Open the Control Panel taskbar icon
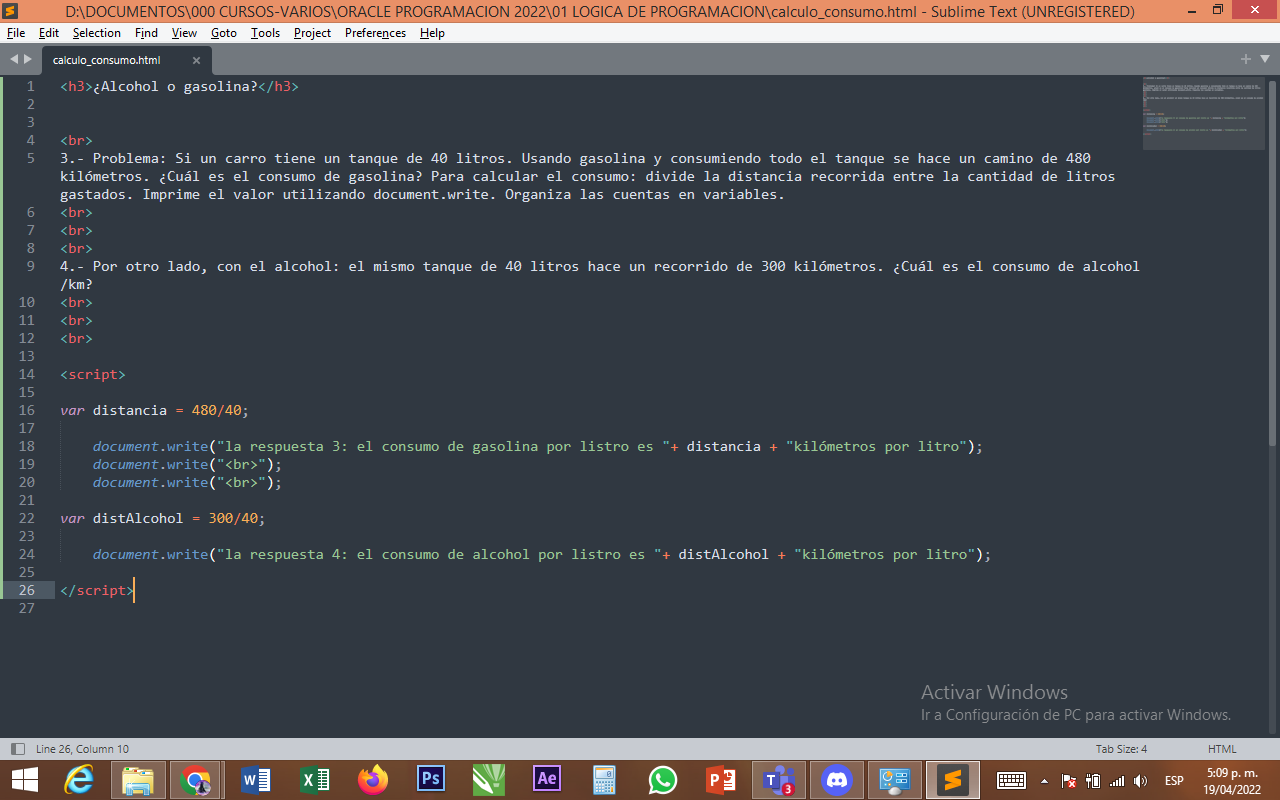Viewport: 1280px width, 800px height. [x=894, y=779]
